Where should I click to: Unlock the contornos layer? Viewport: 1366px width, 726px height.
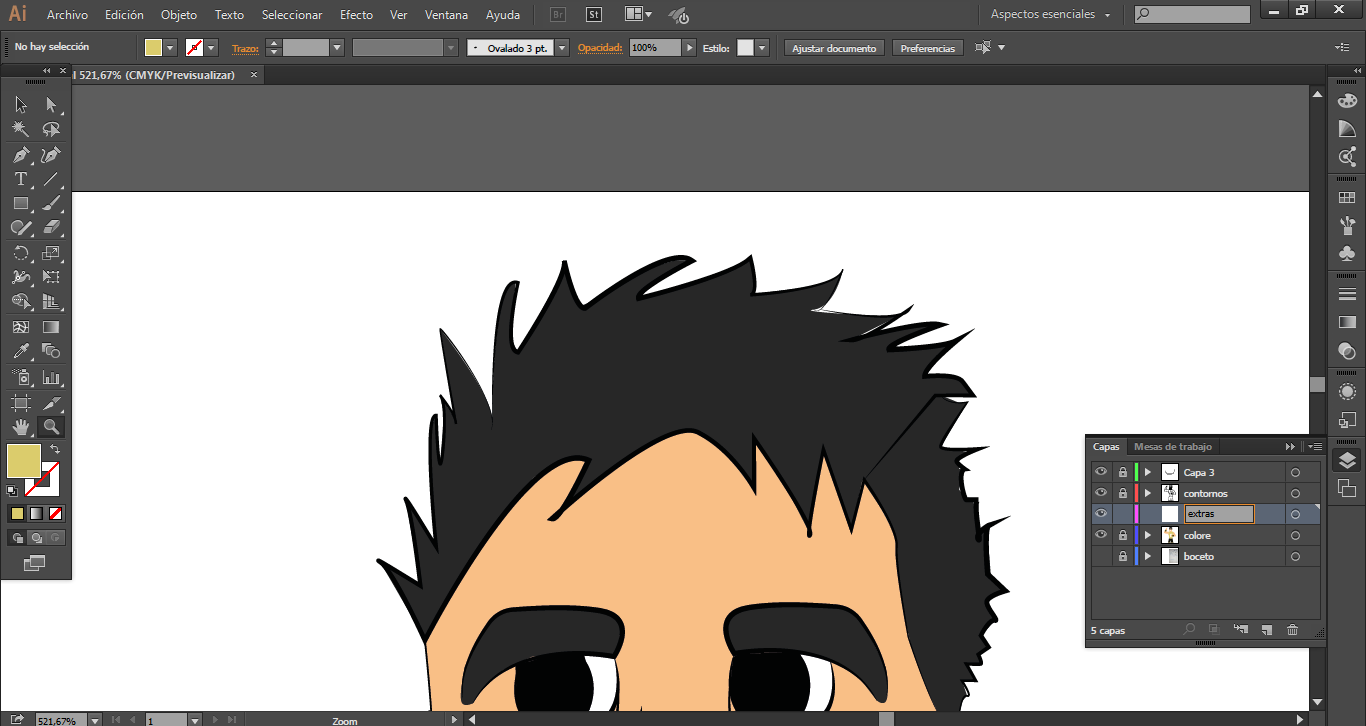click(x=1122, y=493)
